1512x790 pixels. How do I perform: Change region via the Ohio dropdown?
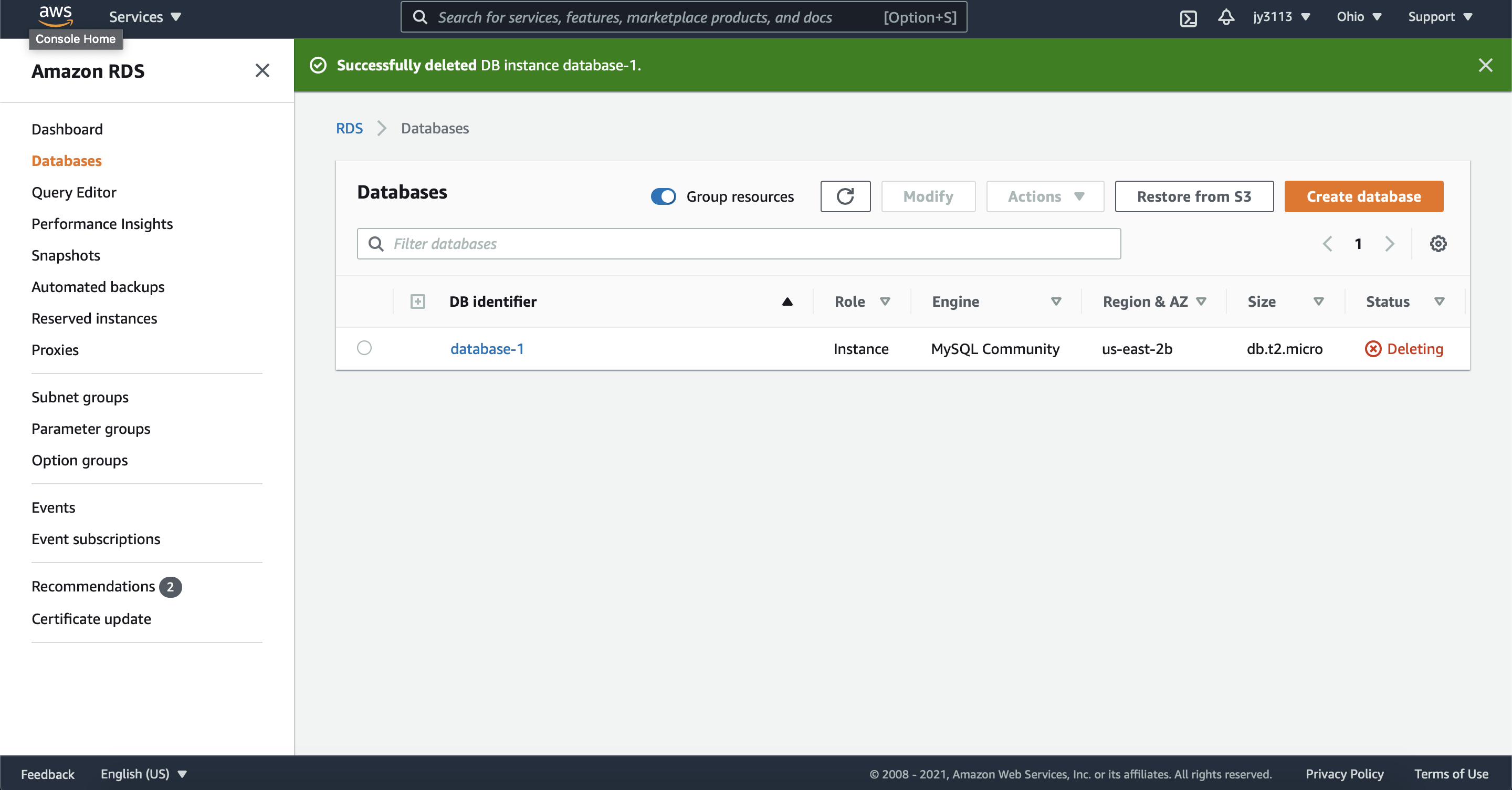point(1359,17)
